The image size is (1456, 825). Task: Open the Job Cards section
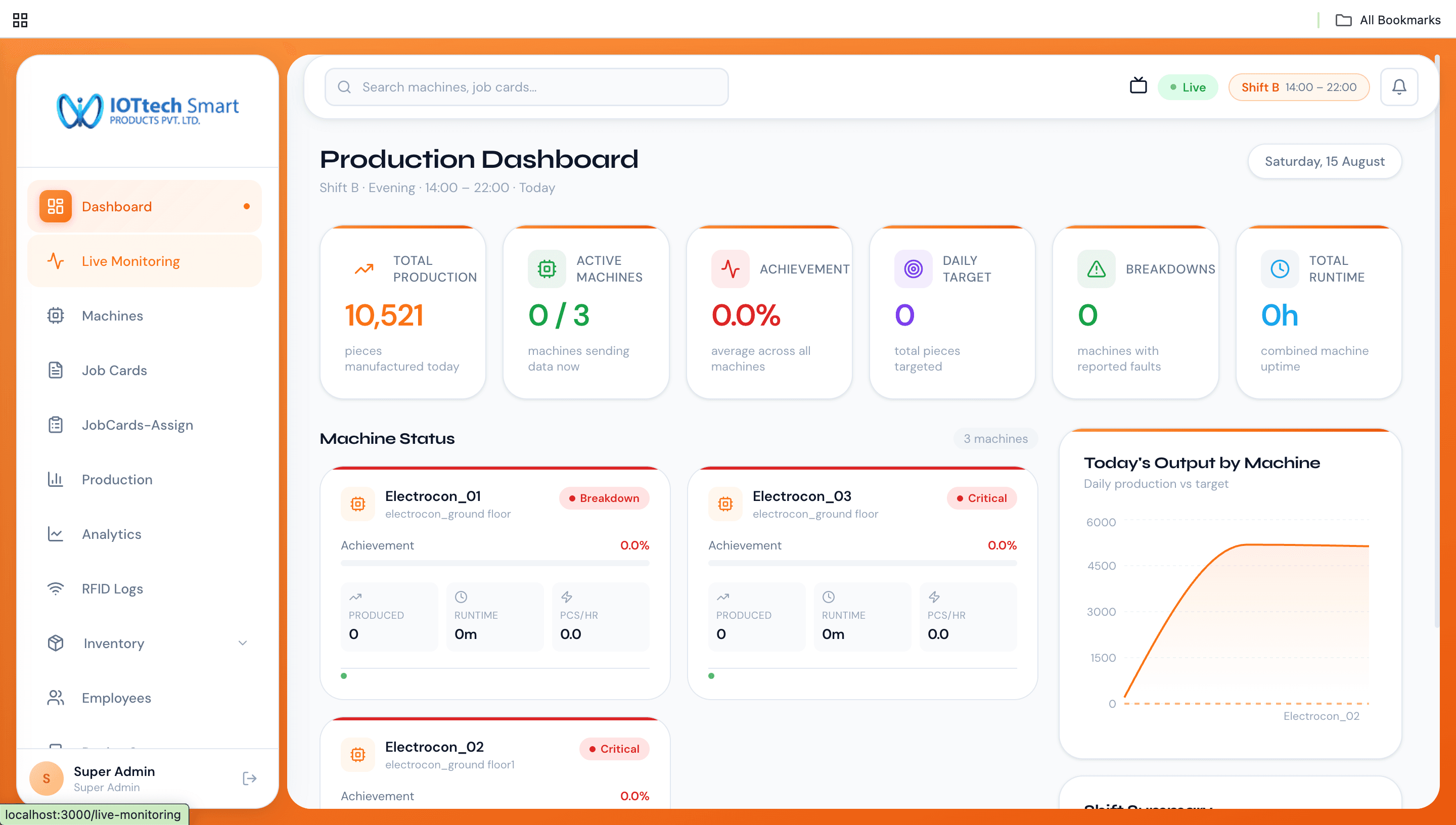pyautogui.click(x=145, y=370)
